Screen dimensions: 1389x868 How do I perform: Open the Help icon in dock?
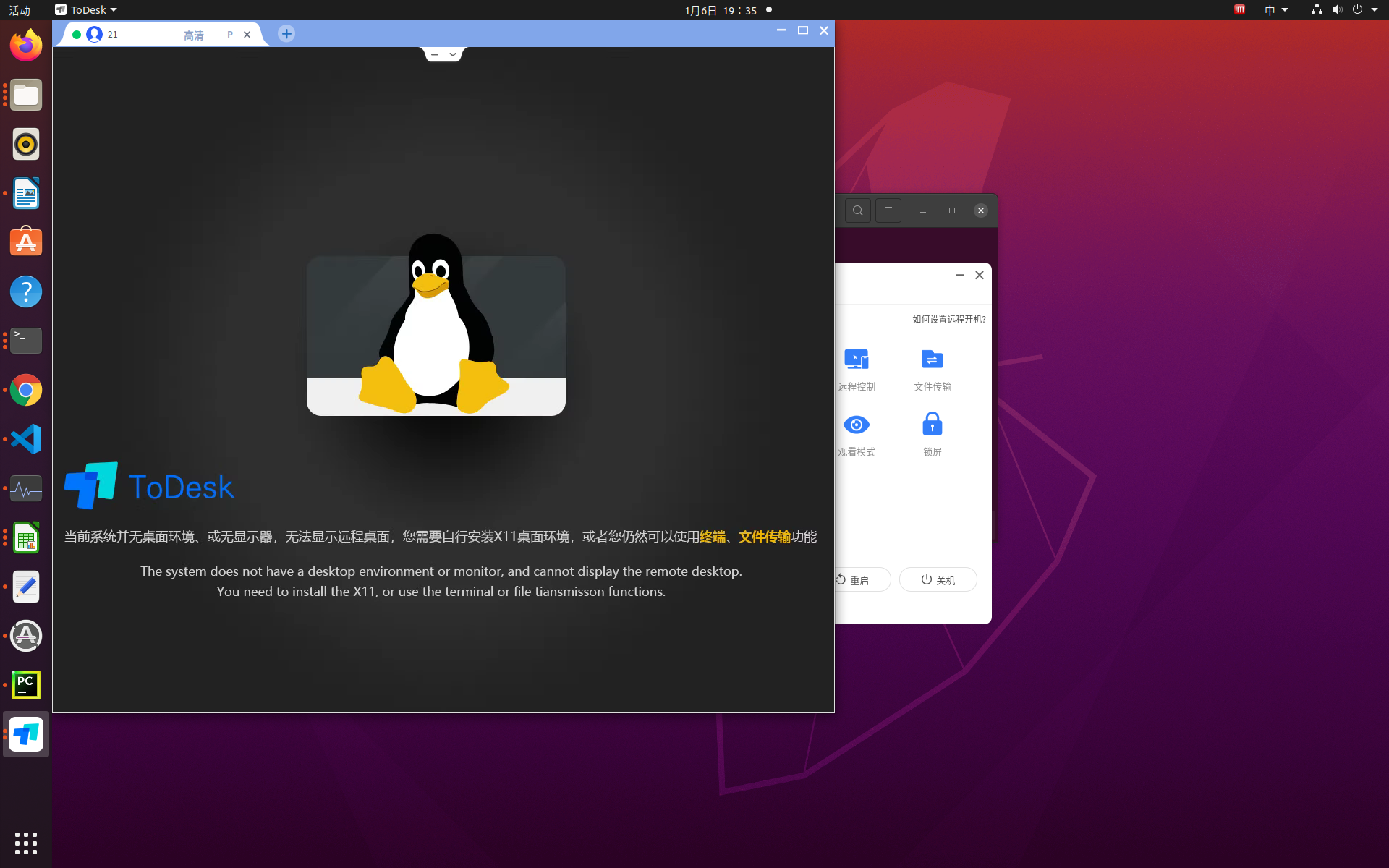(x=26, y=292)
